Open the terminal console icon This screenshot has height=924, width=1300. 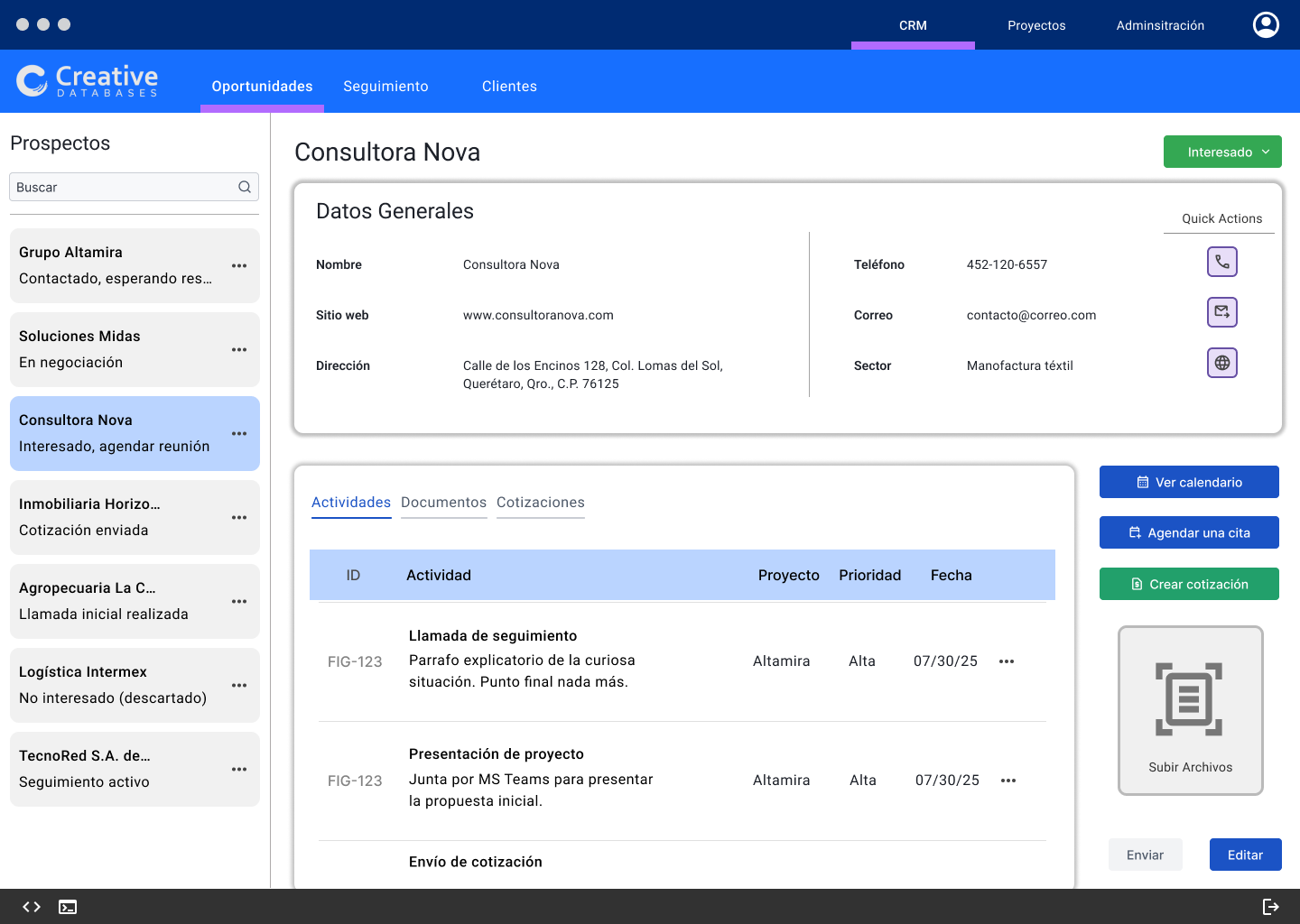68,907
